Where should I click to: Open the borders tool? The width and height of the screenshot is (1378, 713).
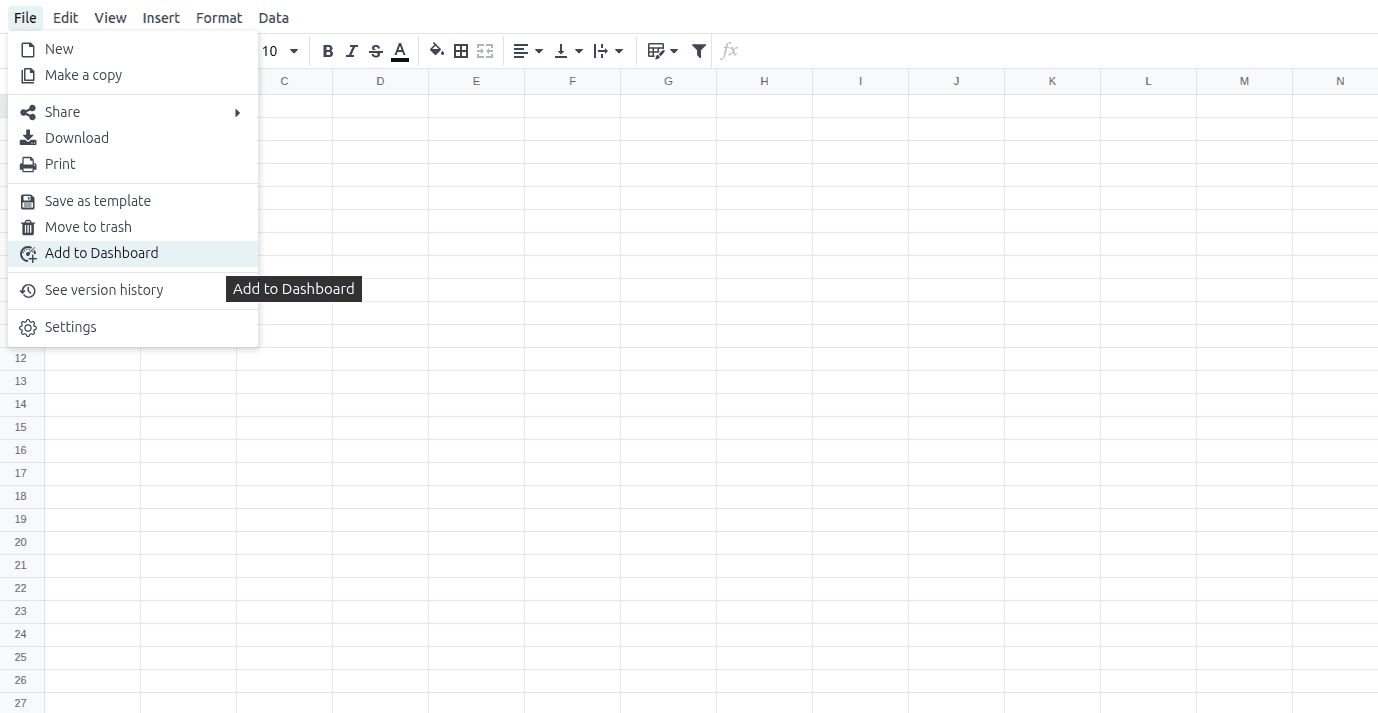[461, 51]
